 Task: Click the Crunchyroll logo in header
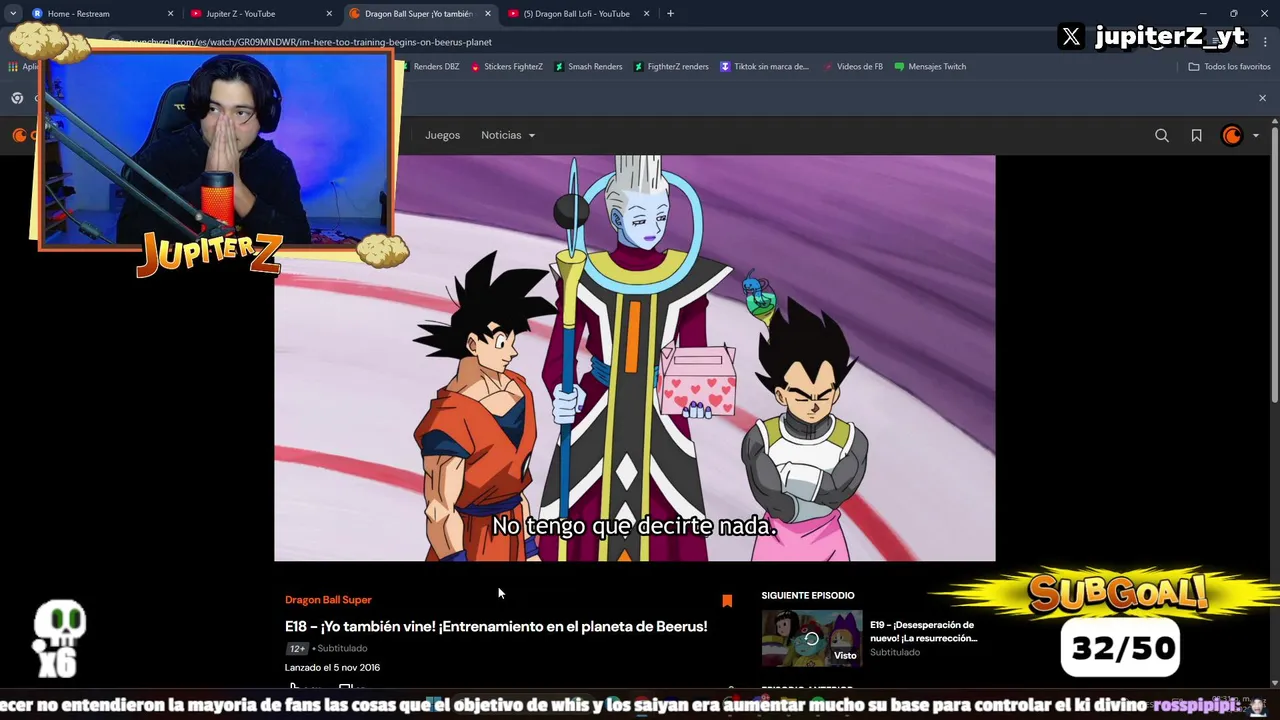tap(19, 135)
